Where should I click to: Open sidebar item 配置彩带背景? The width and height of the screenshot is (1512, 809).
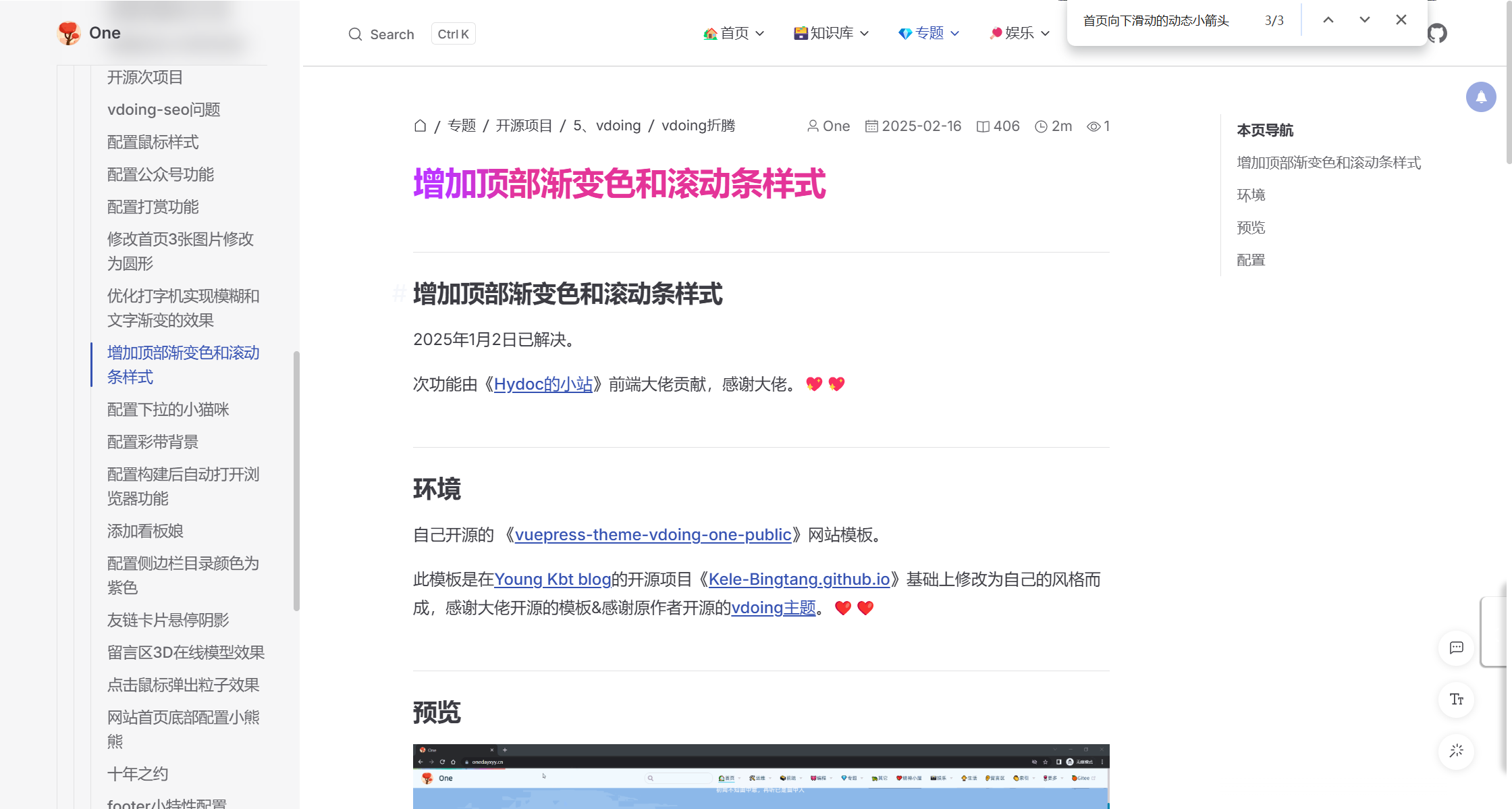153,442
